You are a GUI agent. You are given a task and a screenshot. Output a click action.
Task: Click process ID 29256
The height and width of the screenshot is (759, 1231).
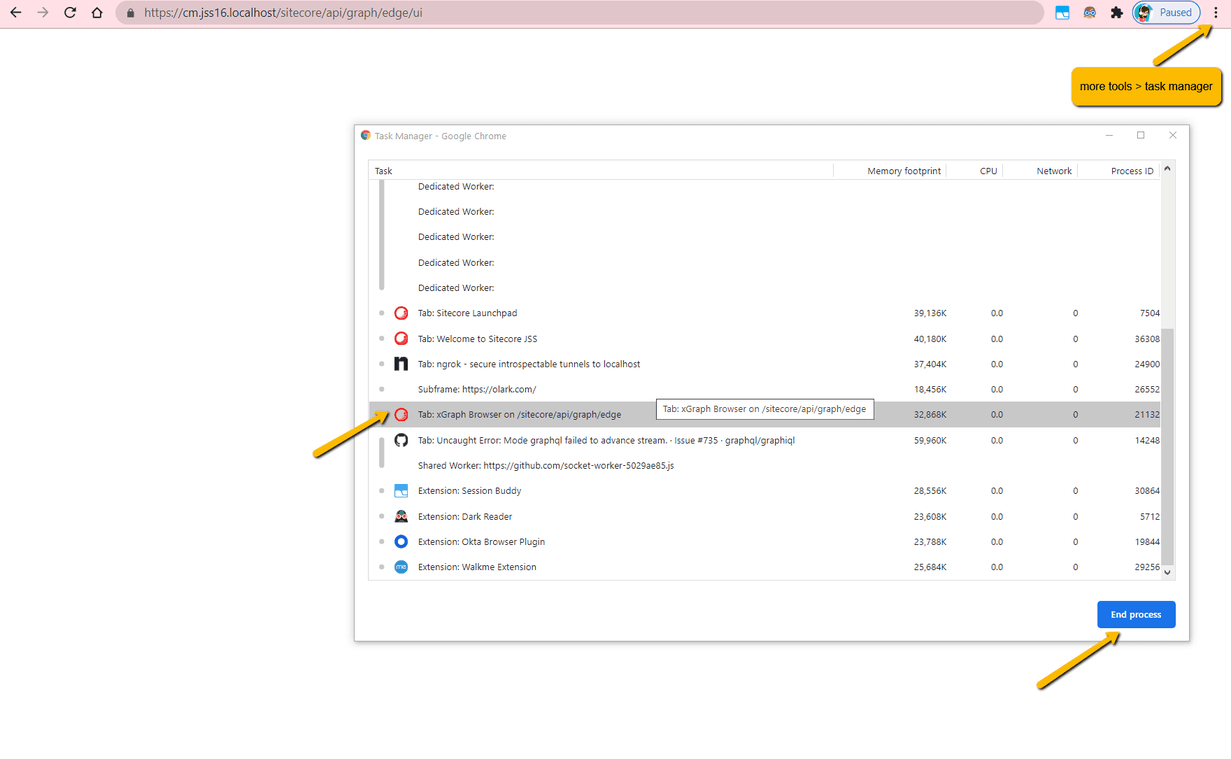pyautogui.click(x=1147, y=567)
